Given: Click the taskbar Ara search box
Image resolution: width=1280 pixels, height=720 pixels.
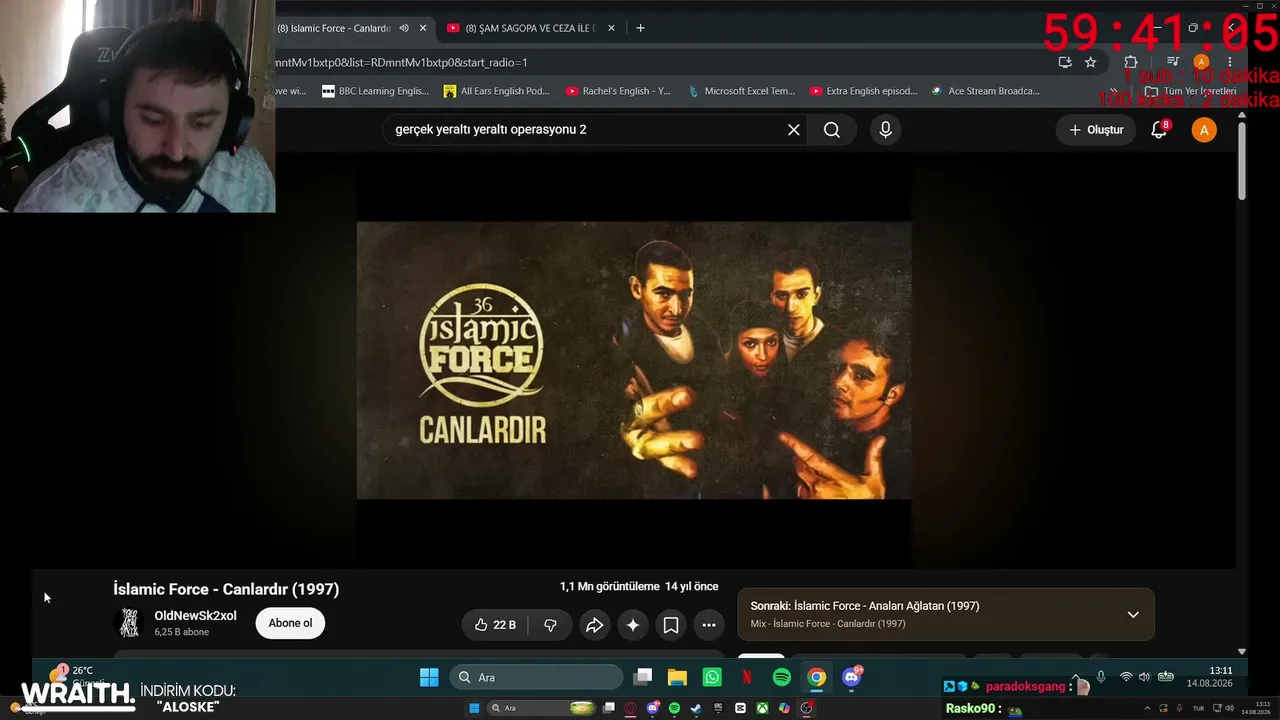Looking at the screenshot, I should pos(536,677).
